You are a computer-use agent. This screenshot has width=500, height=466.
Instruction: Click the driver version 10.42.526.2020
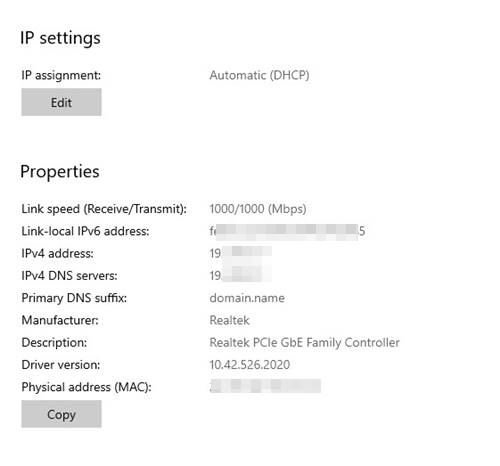250,365
